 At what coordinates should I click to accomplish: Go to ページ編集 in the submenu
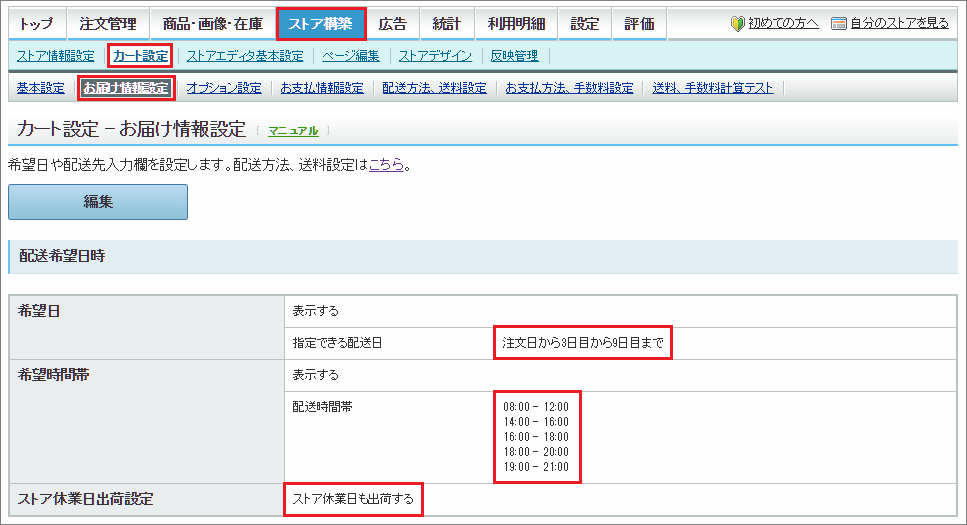[351, 56]
